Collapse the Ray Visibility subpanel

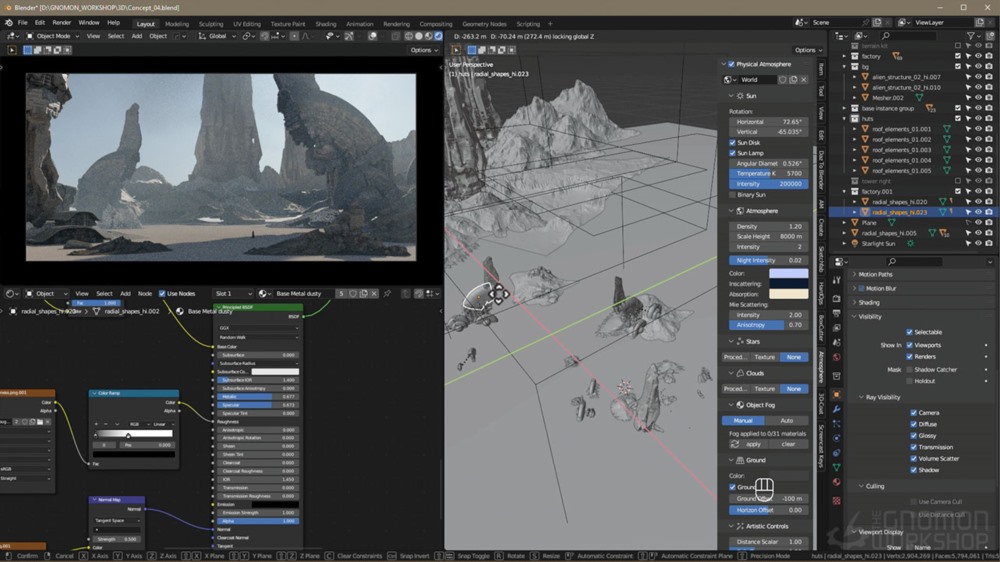click(861, 397)
